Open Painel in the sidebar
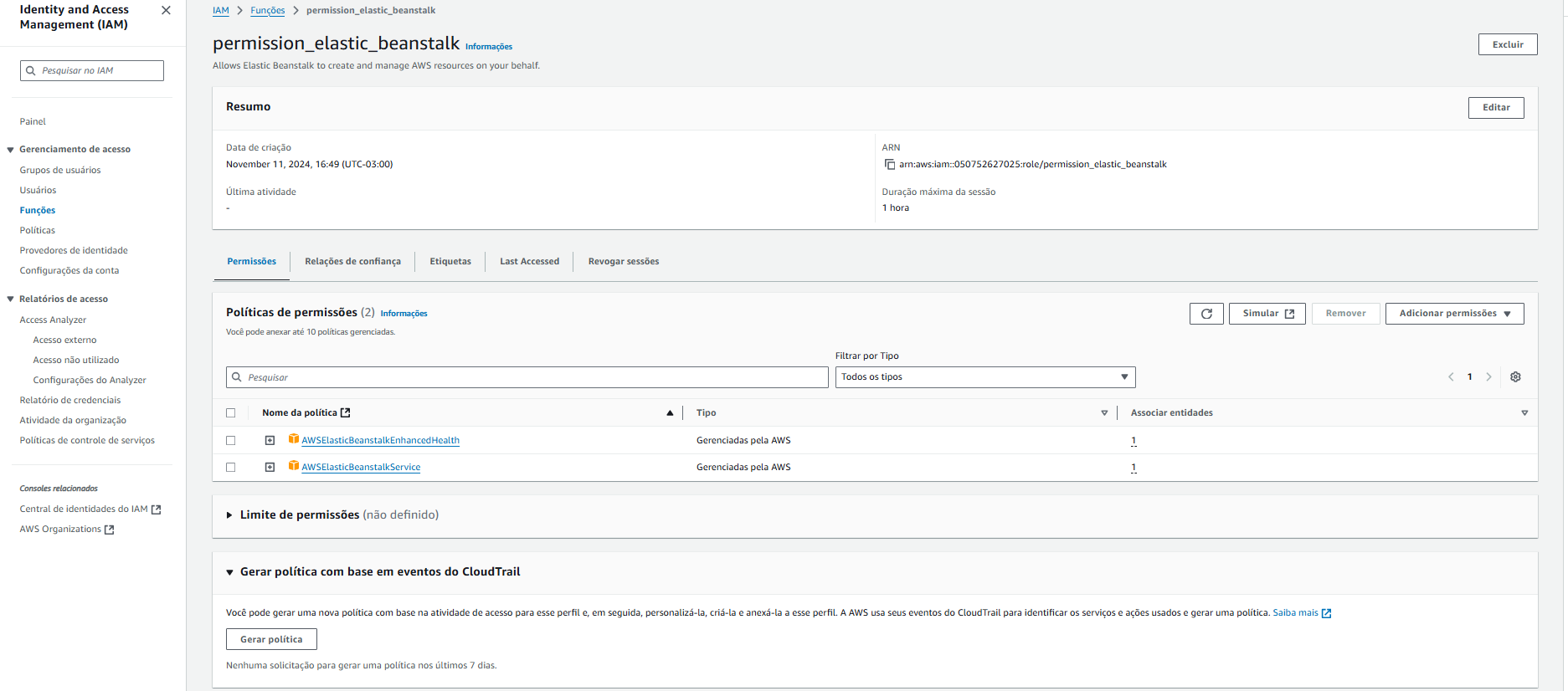Screen dimensions: 1568x691 pos(33,122)
